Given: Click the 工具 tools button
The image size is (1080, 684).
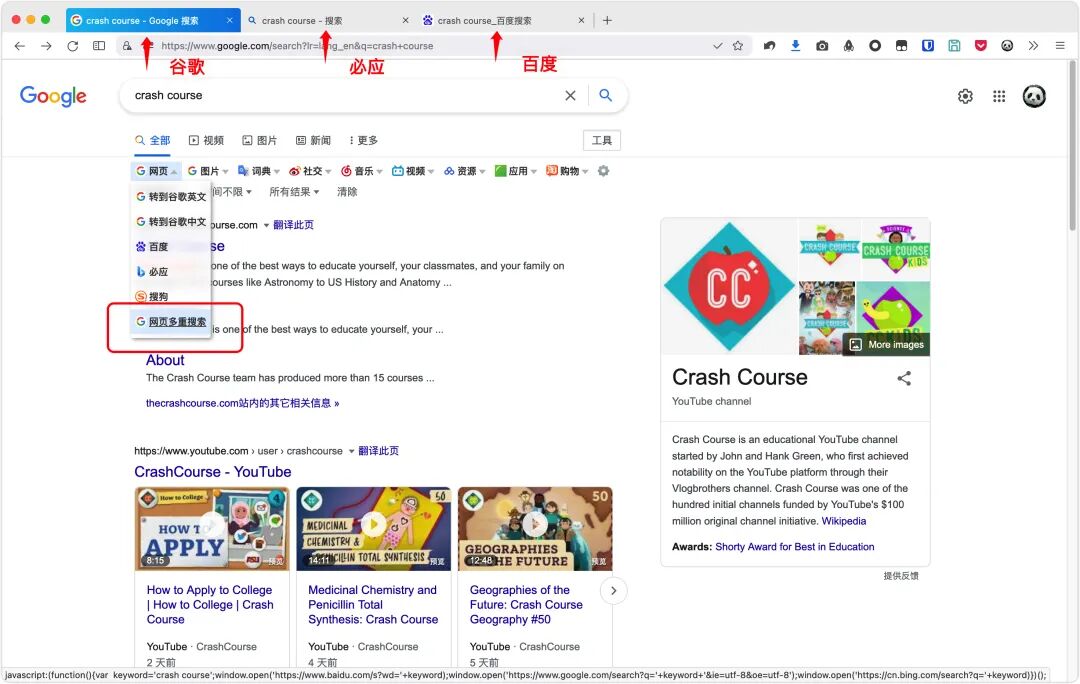Looking at the screenshot, I should point(601,141).
